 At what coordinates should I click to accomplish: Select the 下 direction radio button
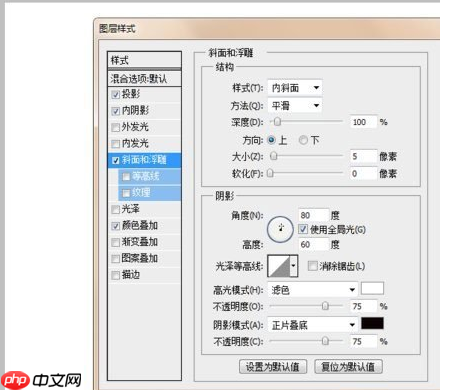coord(303,140)
